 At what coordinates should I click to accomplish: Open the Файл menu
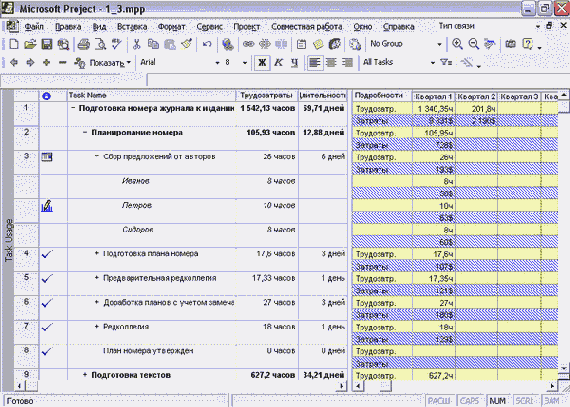click(x=34, y=27)
